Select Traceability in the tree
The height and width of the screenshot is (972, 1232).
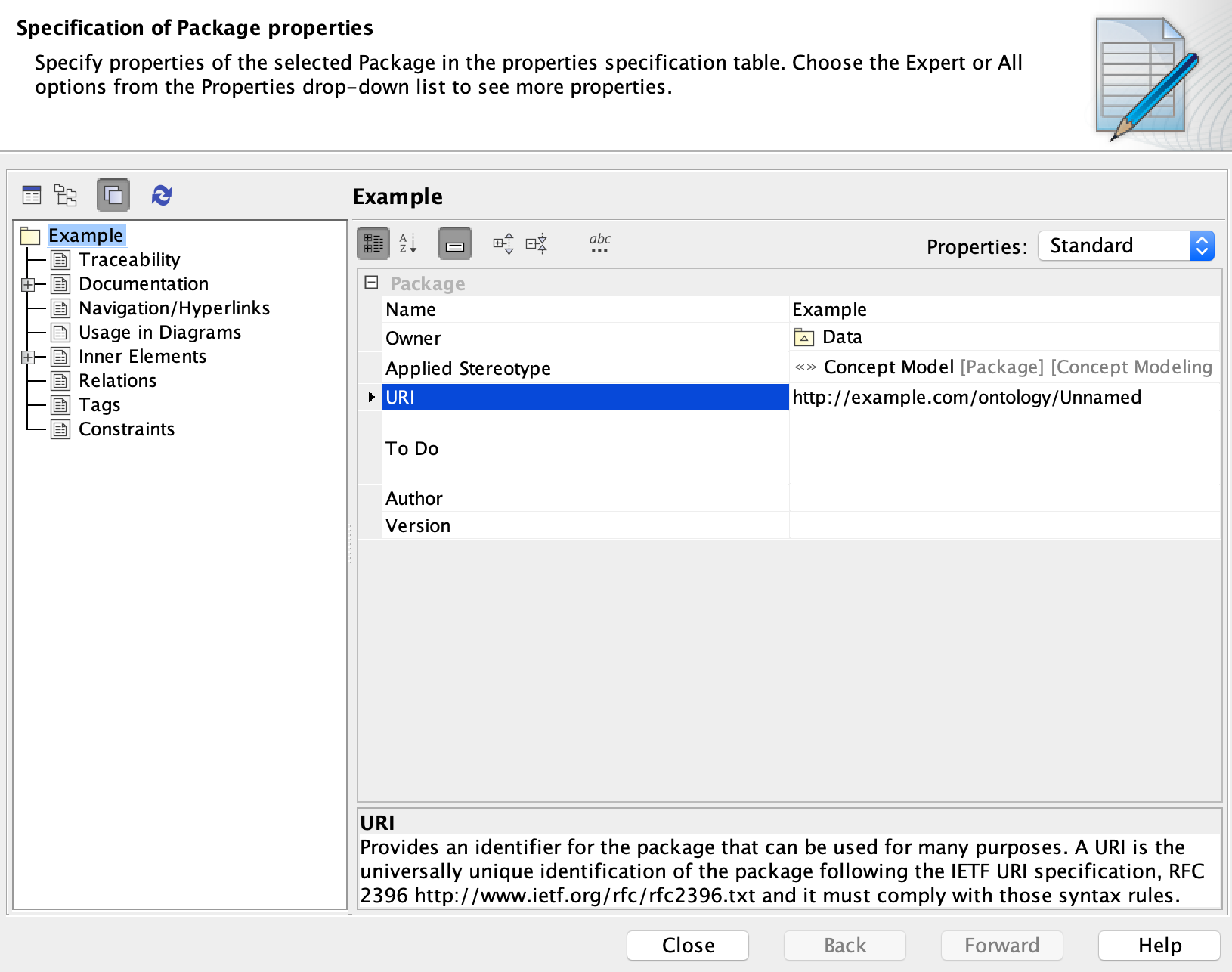click(129, 260)
